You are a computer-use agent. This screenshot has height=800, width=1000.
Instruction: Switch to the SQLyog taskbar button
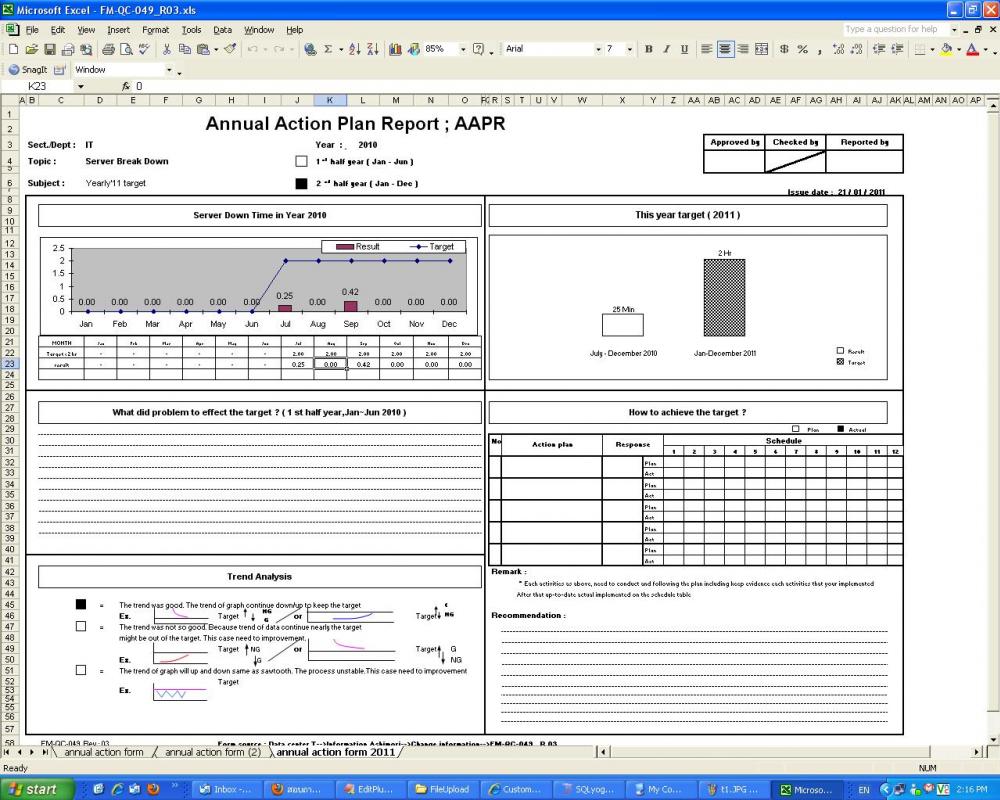pyautogui.click(x=587, y=789)
